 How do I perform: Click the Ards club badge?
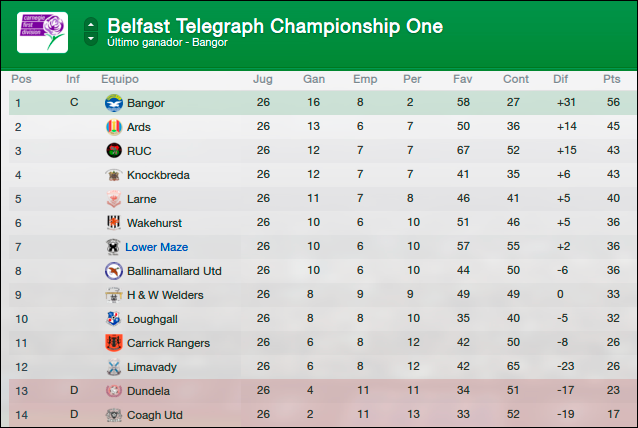pyautogui.click(x=114, y=127)
